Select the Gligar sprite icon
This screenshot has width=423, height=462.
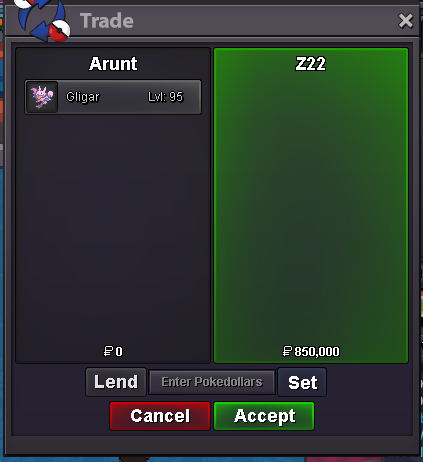(42, 97)
